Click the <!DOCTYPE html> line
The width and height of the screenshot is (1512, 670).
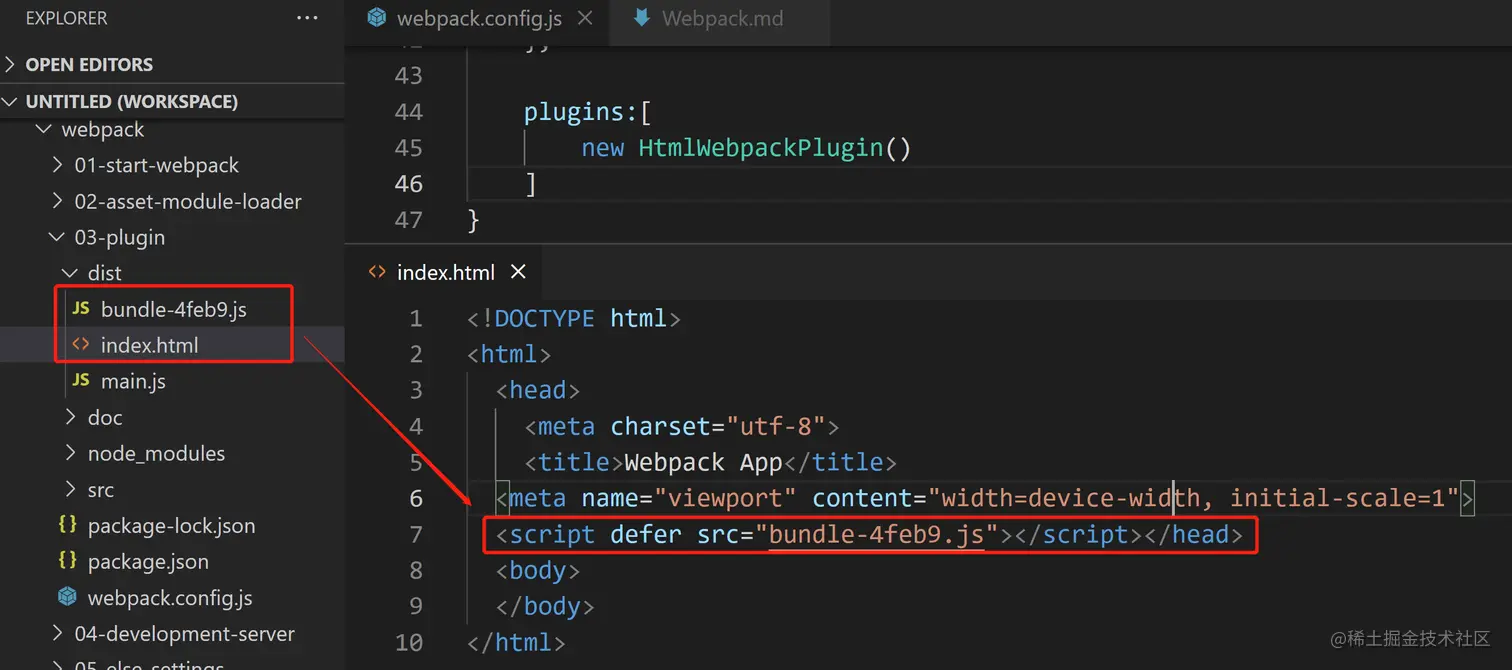[573, 318]
